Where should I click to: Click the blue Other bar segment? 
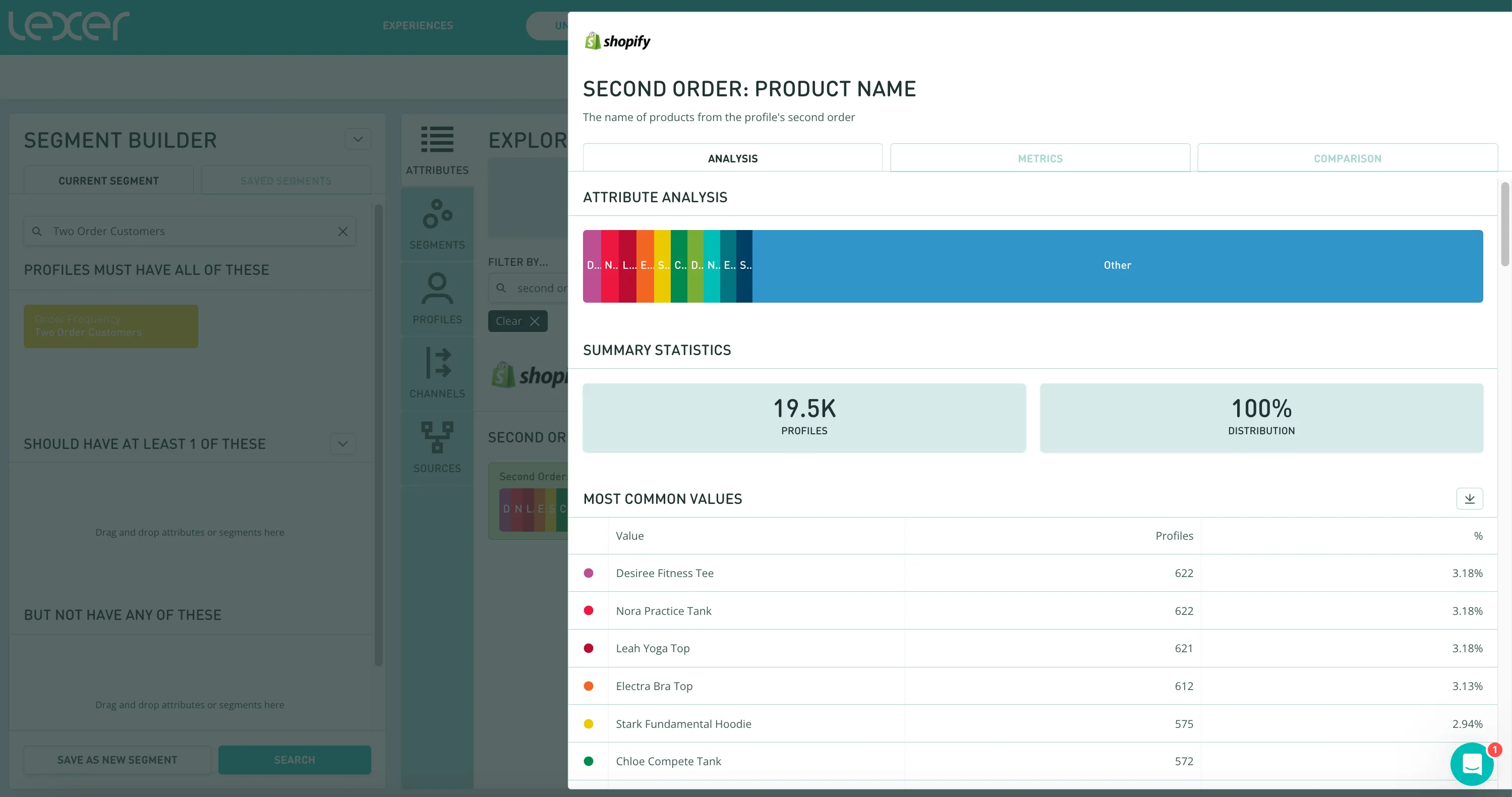(1117, 266)
